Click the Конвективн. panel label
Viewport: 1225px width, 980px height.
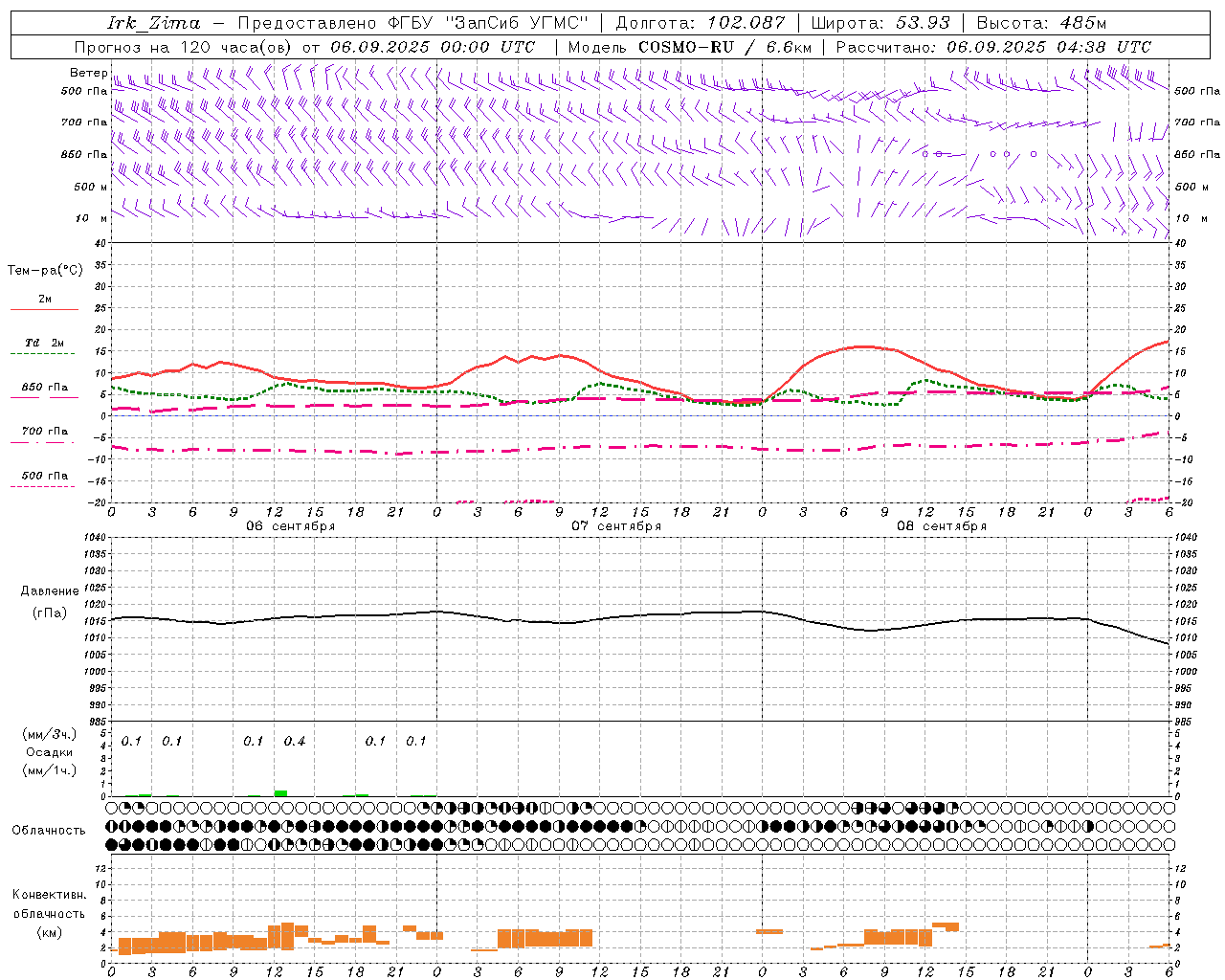pyautogui.click(x=50, y=895)
